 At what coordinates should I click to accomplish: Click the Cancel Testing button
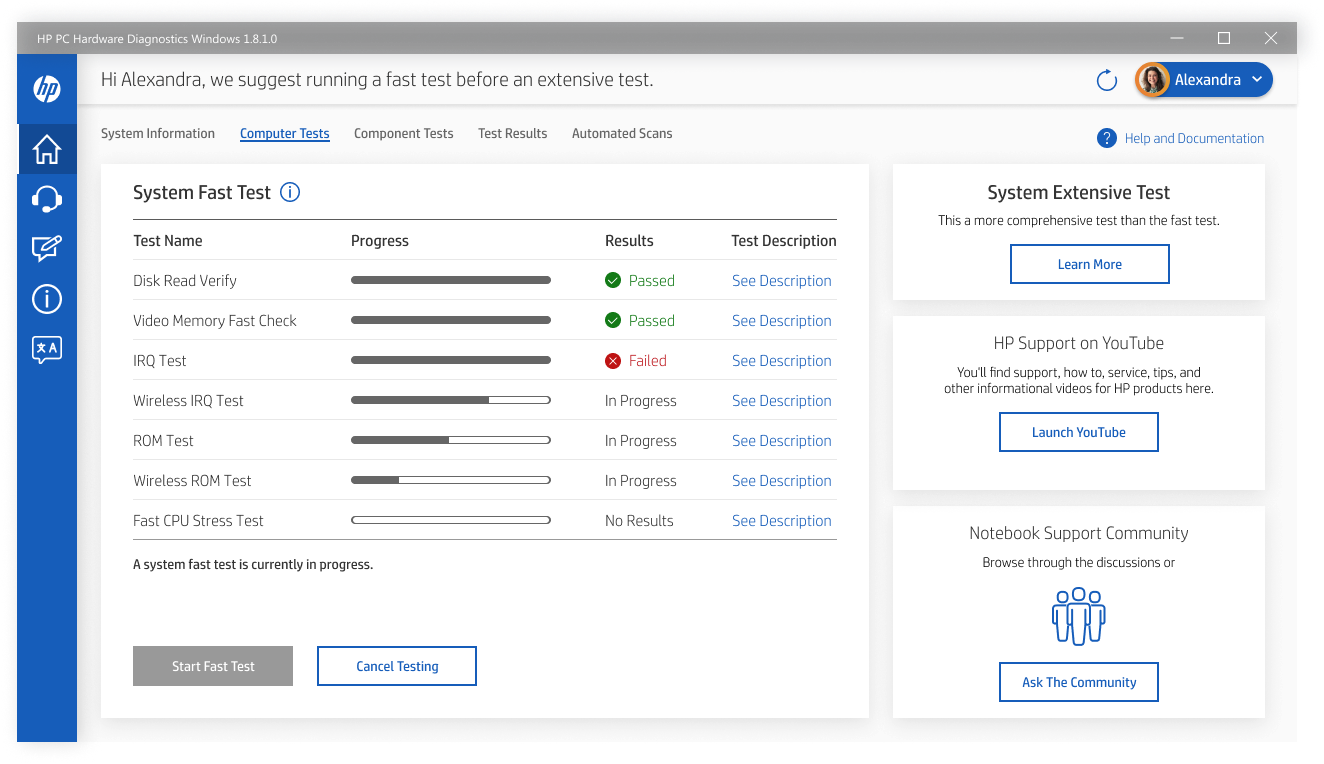tap(397, 666)
